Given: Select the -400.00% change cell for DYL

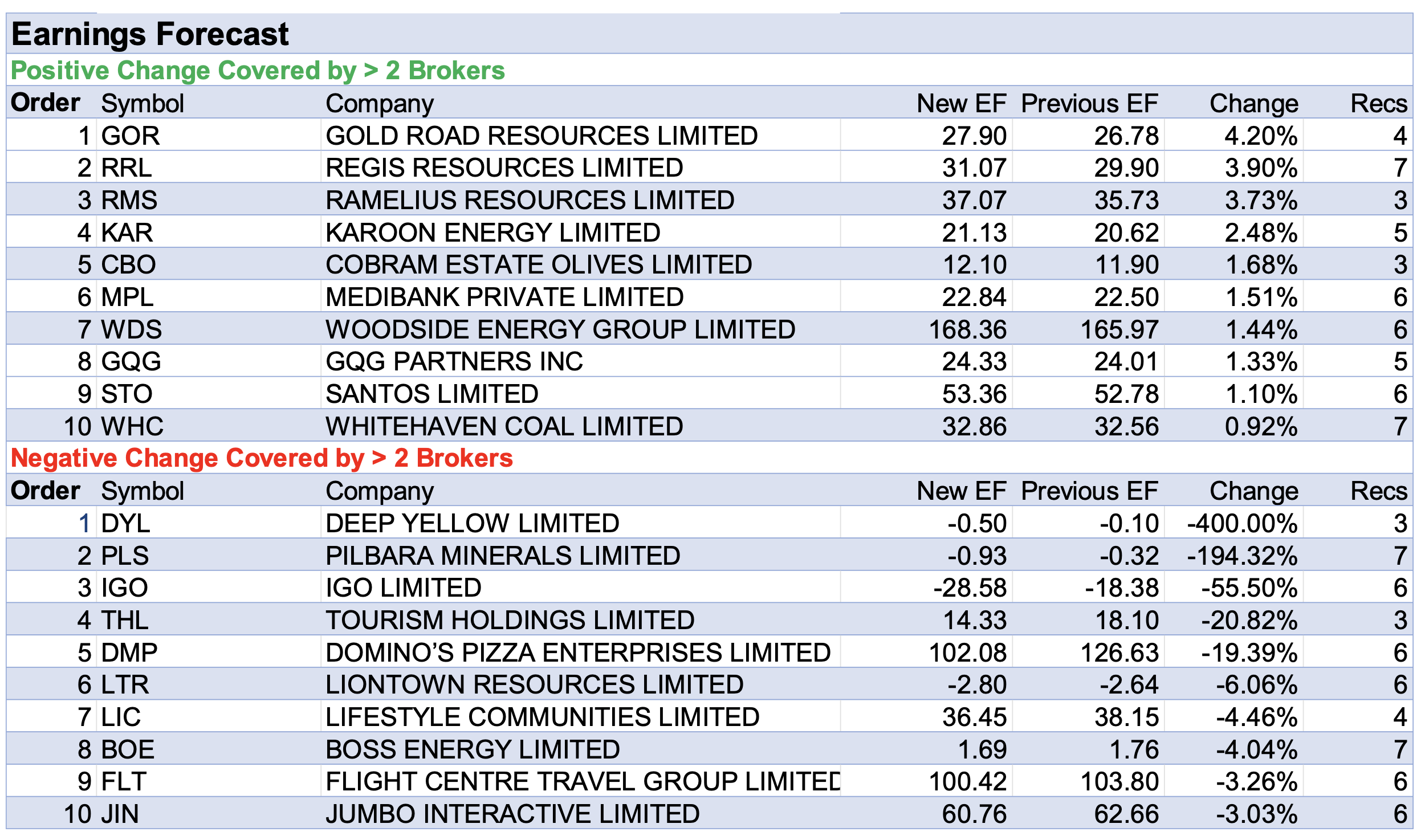Looking at the screenshot, I should pyautogui.click(x=1241, y=523).
